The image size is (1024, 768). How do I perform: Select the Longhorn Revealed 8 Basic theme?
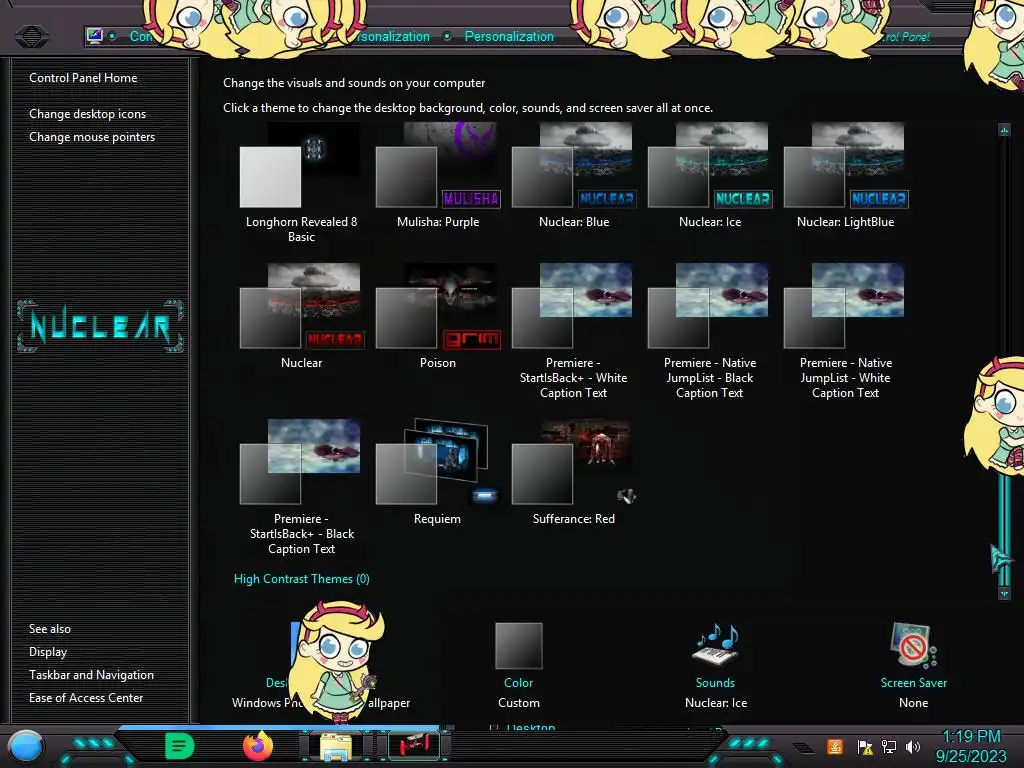301,184
